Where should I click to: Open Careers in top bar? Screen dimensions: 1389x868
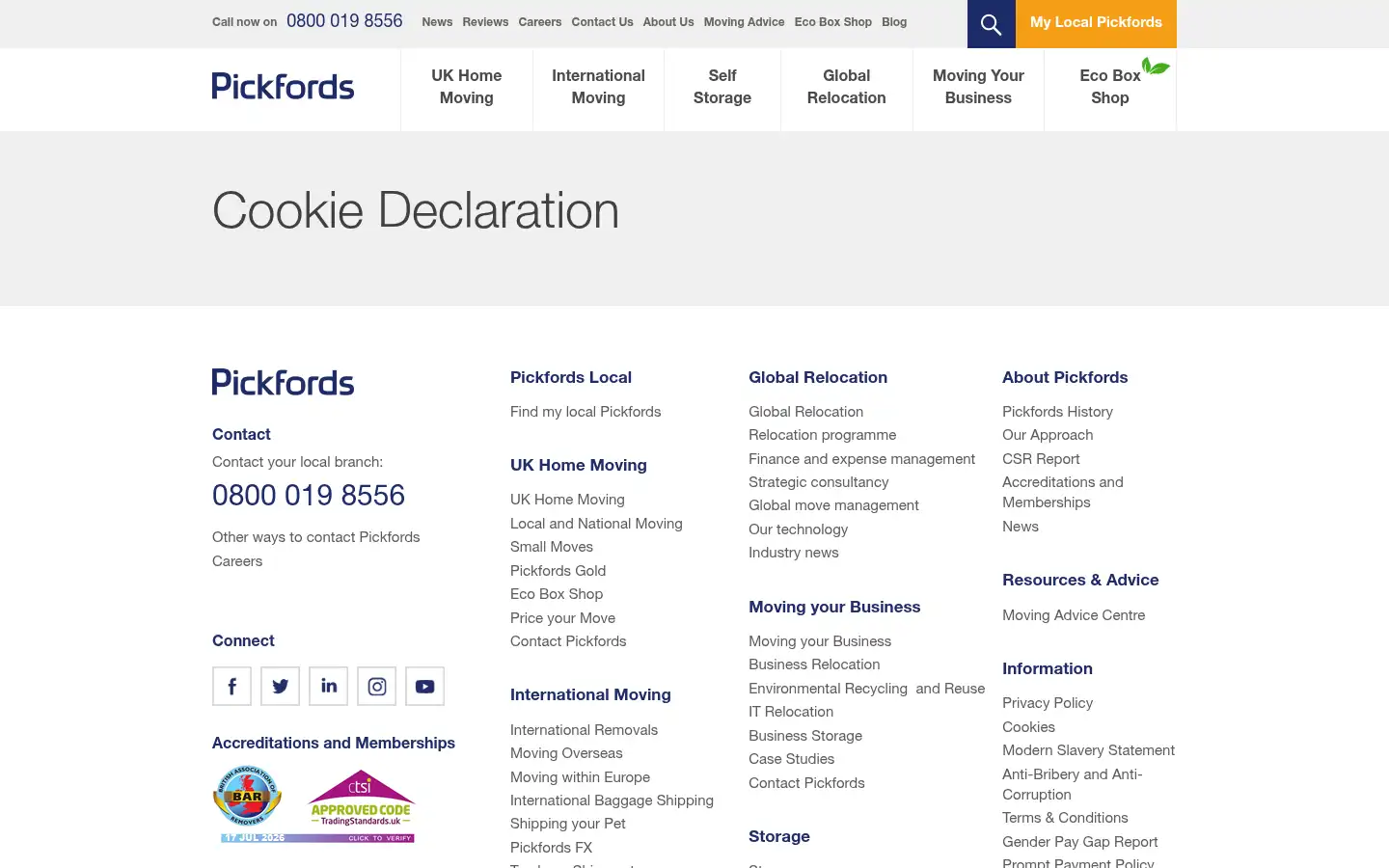[539, 22]
